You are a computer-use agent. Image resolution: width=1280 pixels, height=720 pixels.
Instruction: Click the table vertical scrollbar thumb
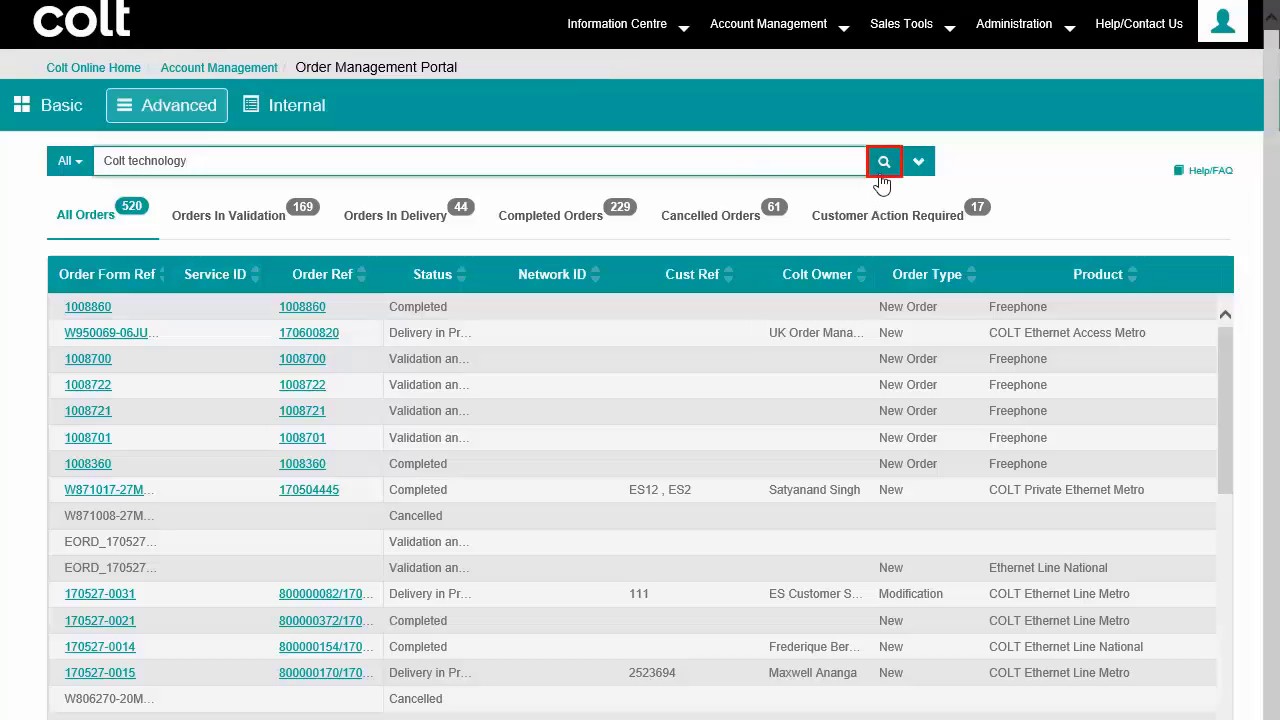(1225, 410)
